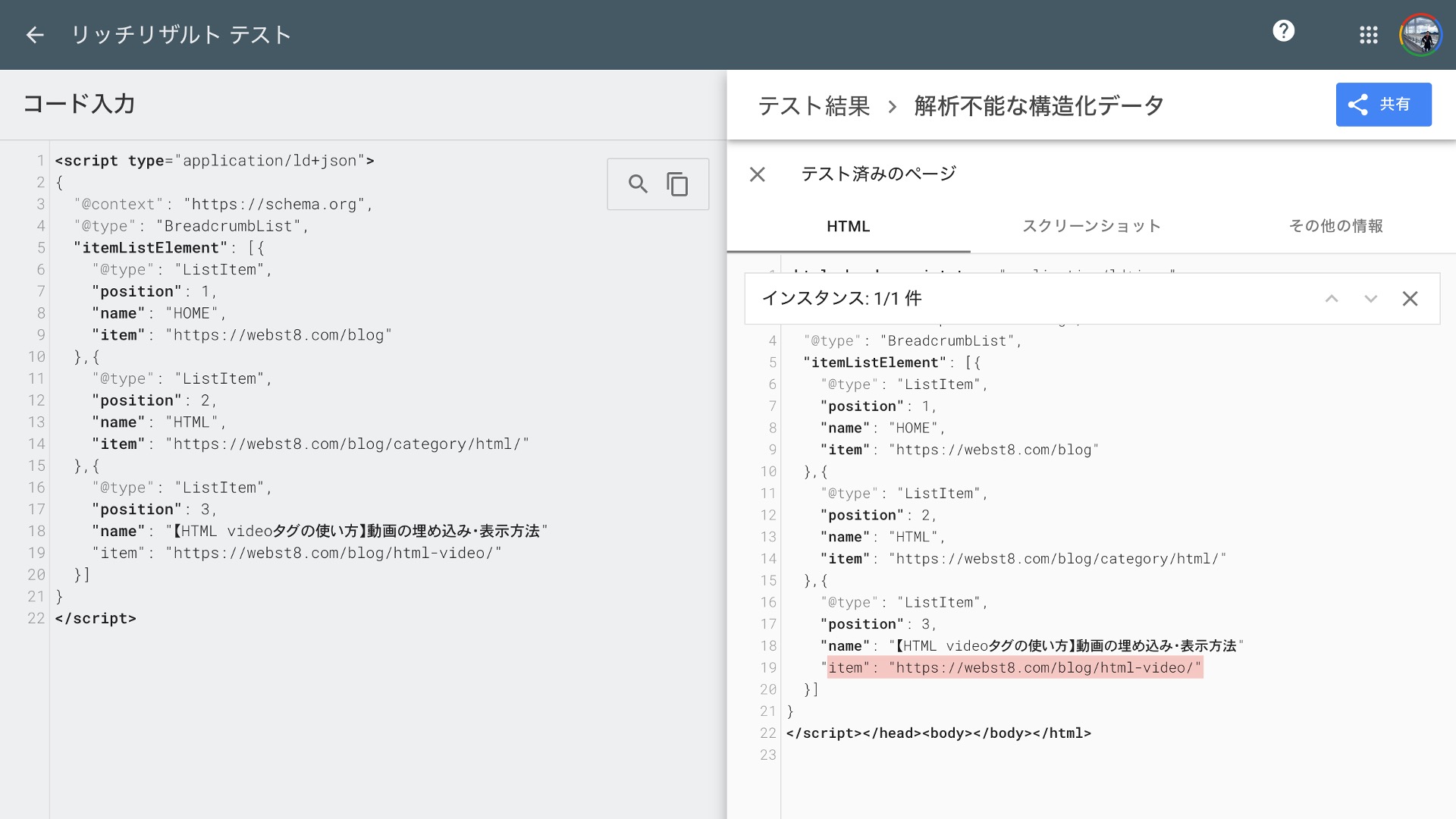Click name "HTML" line in results HTML
The image size is (1456, 819).
(883, 537)
